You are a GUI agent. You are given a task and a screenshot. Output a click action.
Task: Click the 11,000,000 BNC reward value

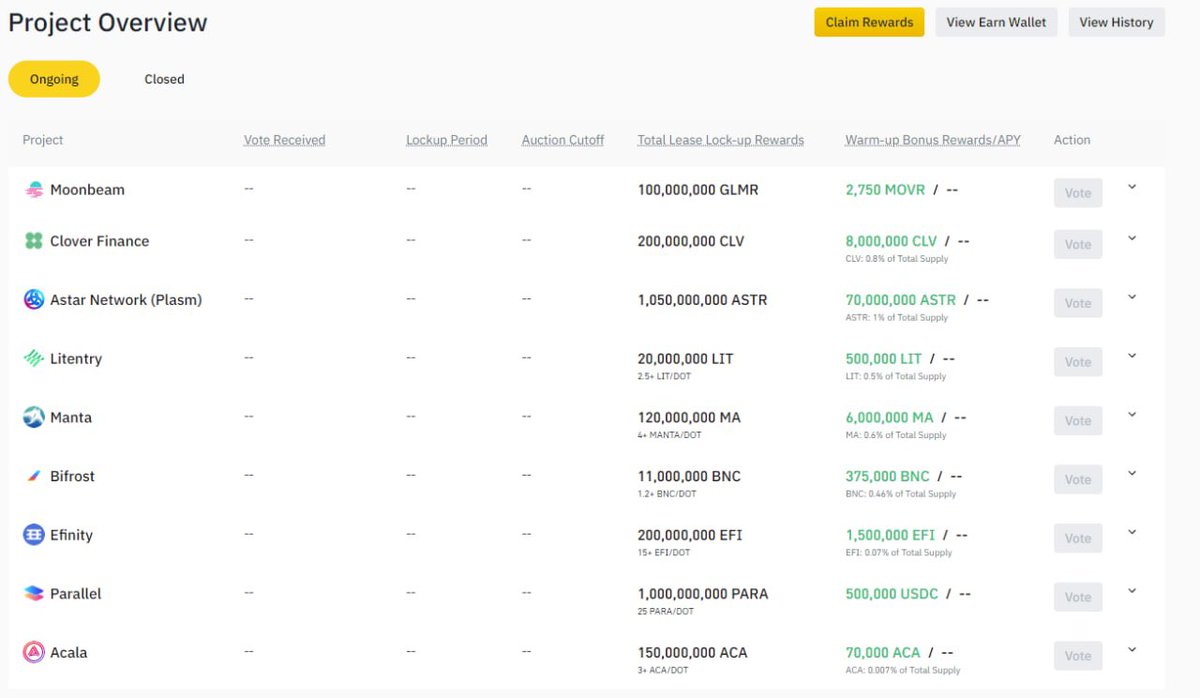point(689,476)
